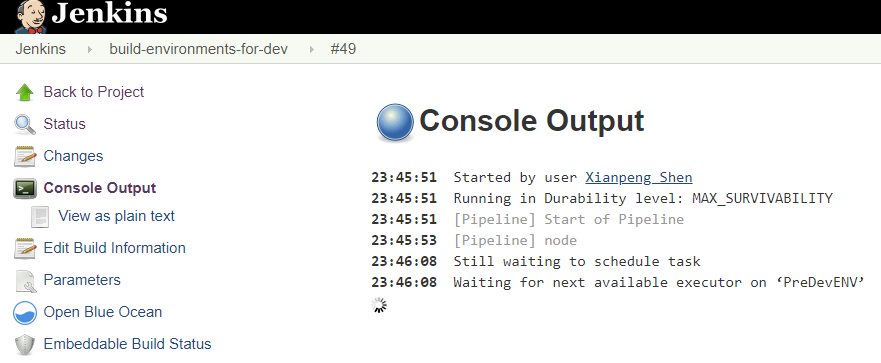Click the green Back to Project arrow icon

pyautogui.click(x=25, y=92)
